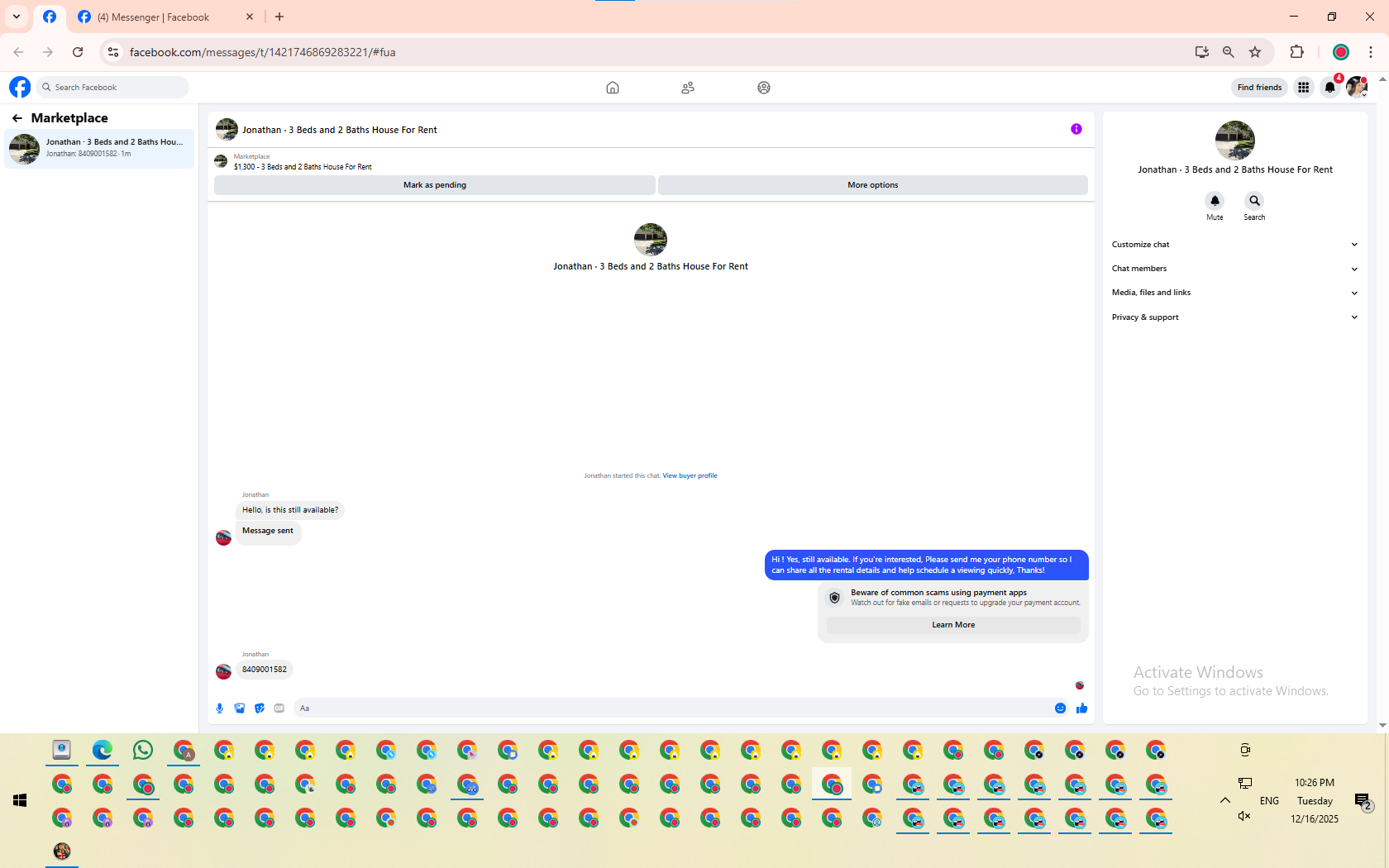
Task: Send a thumbs-up like
Action: click(x=1082, y=708)
